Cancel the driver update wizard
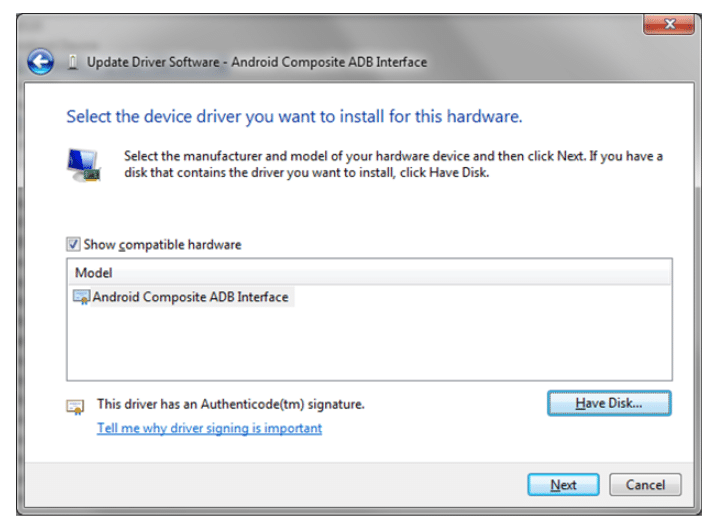Image resolution: width=716 pixels, height=520 pixels. (x=645, y=485)
